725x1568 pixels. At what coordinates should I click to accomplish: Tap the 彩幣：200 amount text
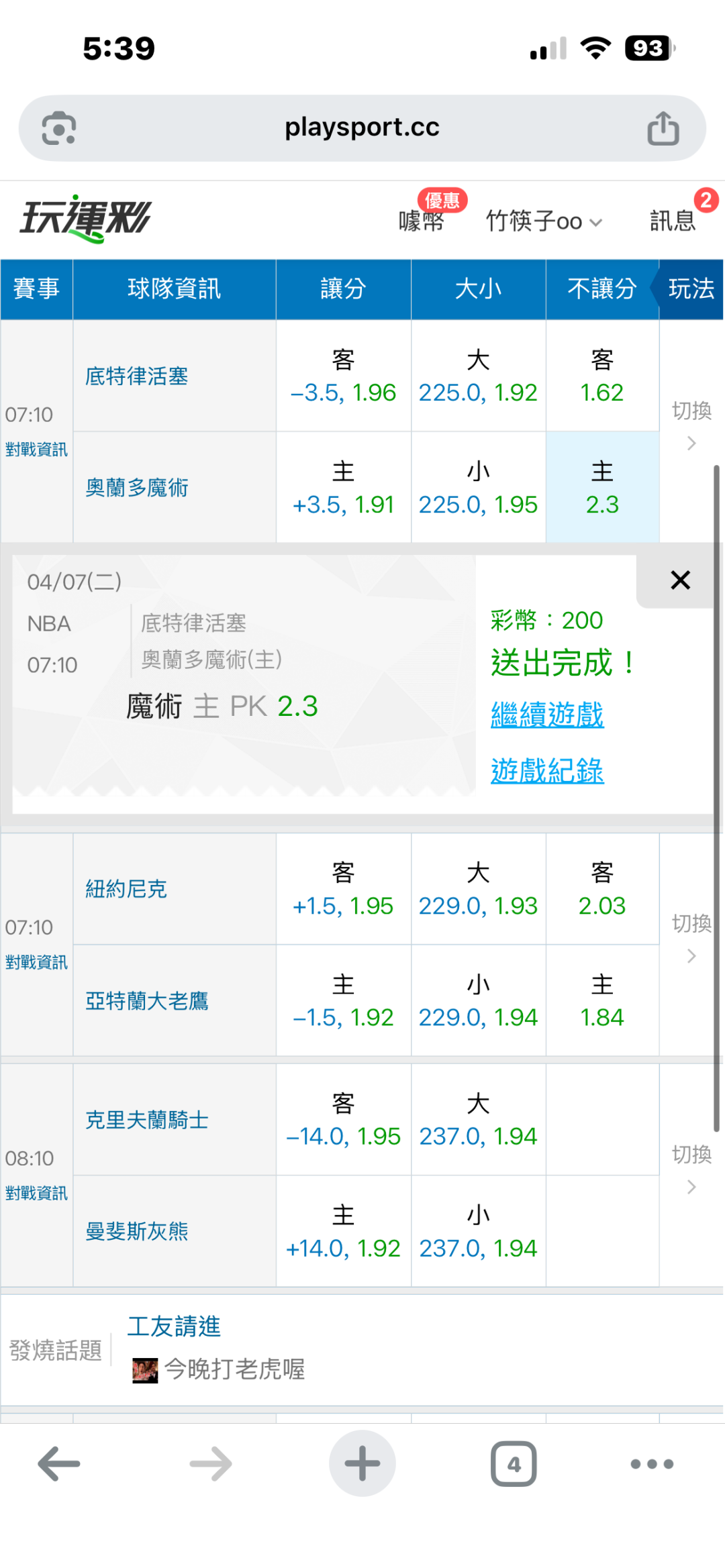(546, 621)
